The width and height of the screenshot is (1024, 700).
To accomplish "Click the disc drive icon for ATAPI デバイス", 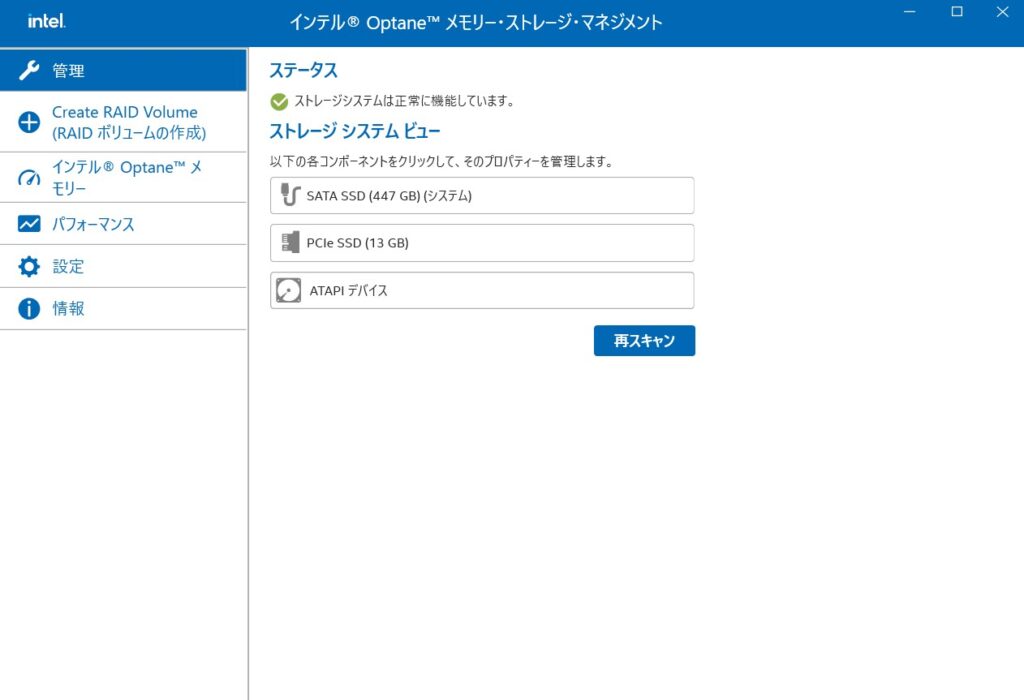I will (x=288, y=291).
